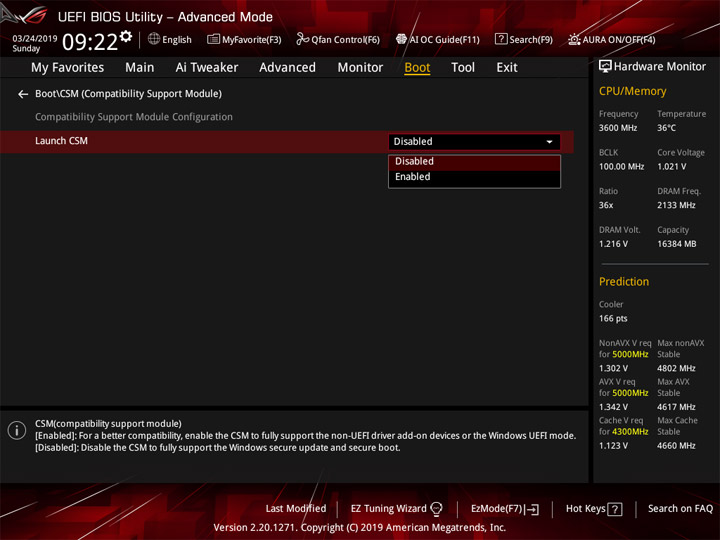Click the 09:22 clock
Screen dimensions: 720x540
90,42
